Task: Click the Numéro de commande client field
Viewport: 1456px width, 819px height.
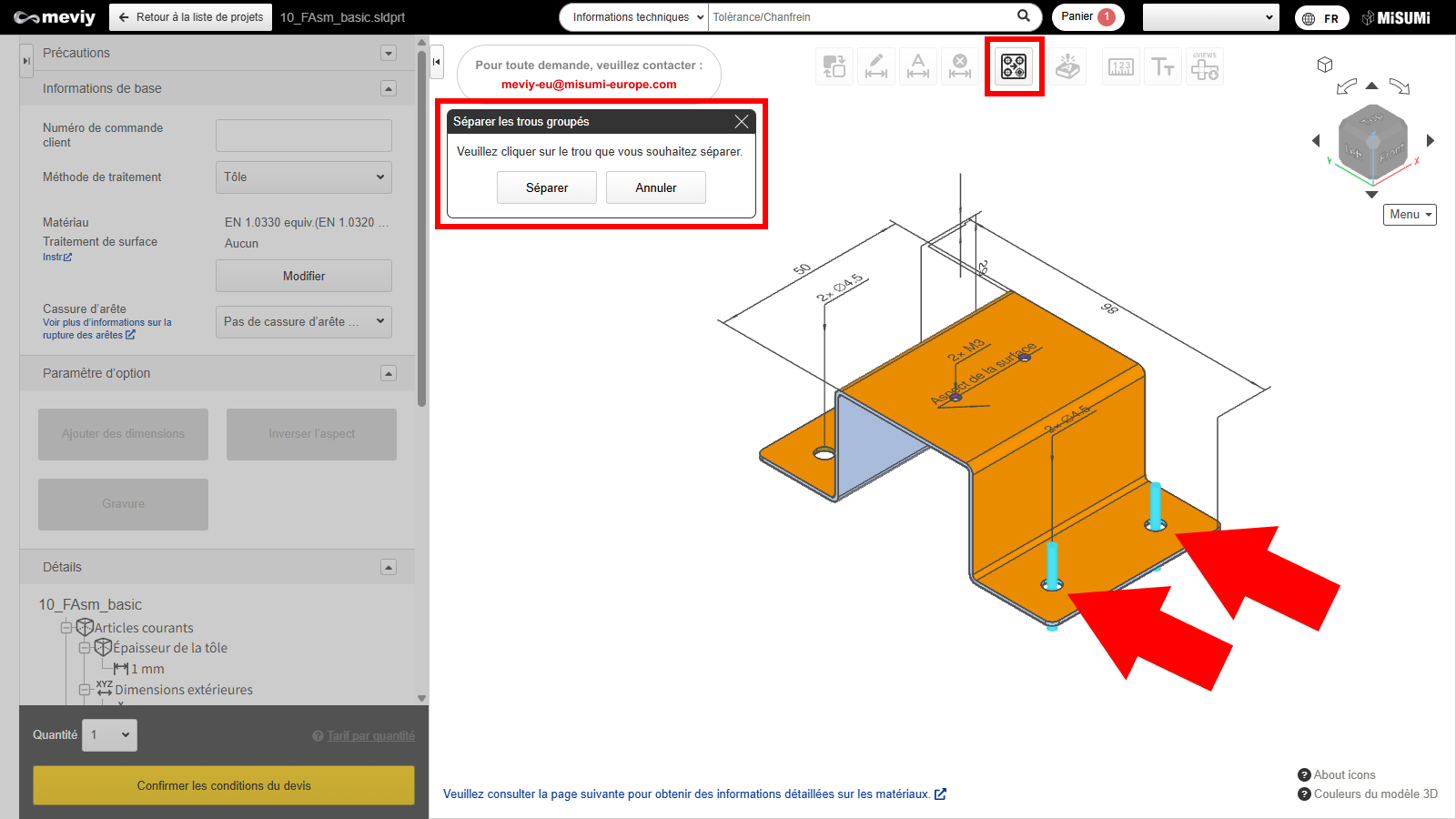Action: click(x=303, y=136)
